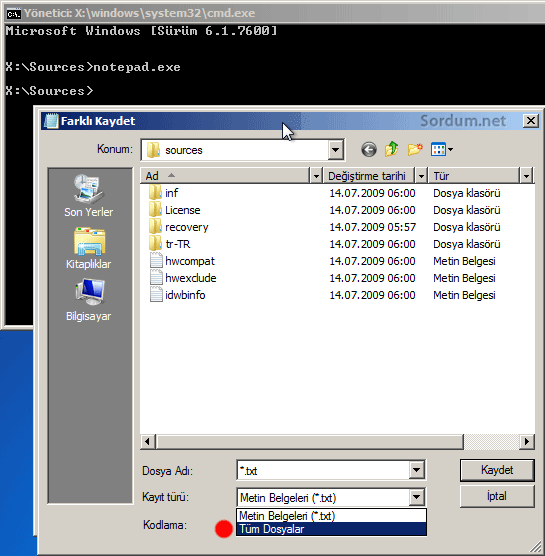Click the cmd.exe window title icon
This screenshot has width=545, height=556.
click(x=14, y=13)
